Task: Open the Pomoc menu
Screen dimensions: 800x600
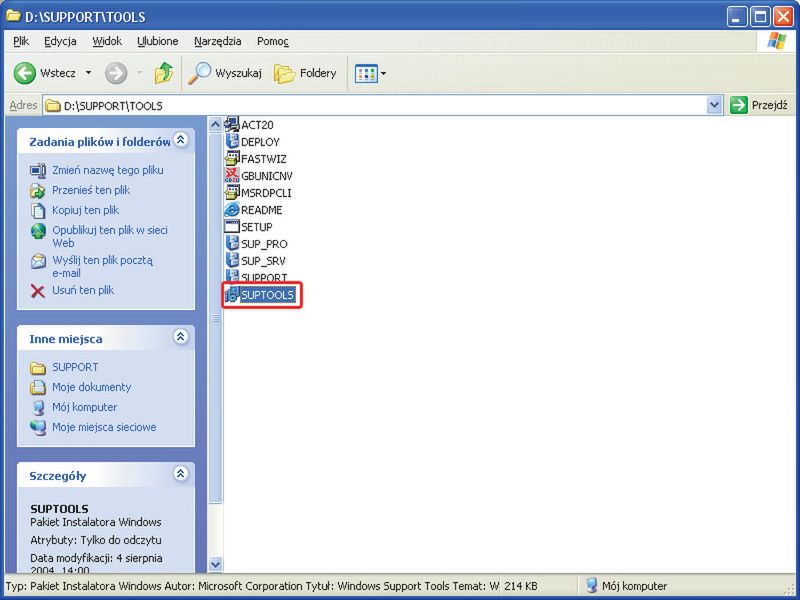Action: click(x=273, y=41)
